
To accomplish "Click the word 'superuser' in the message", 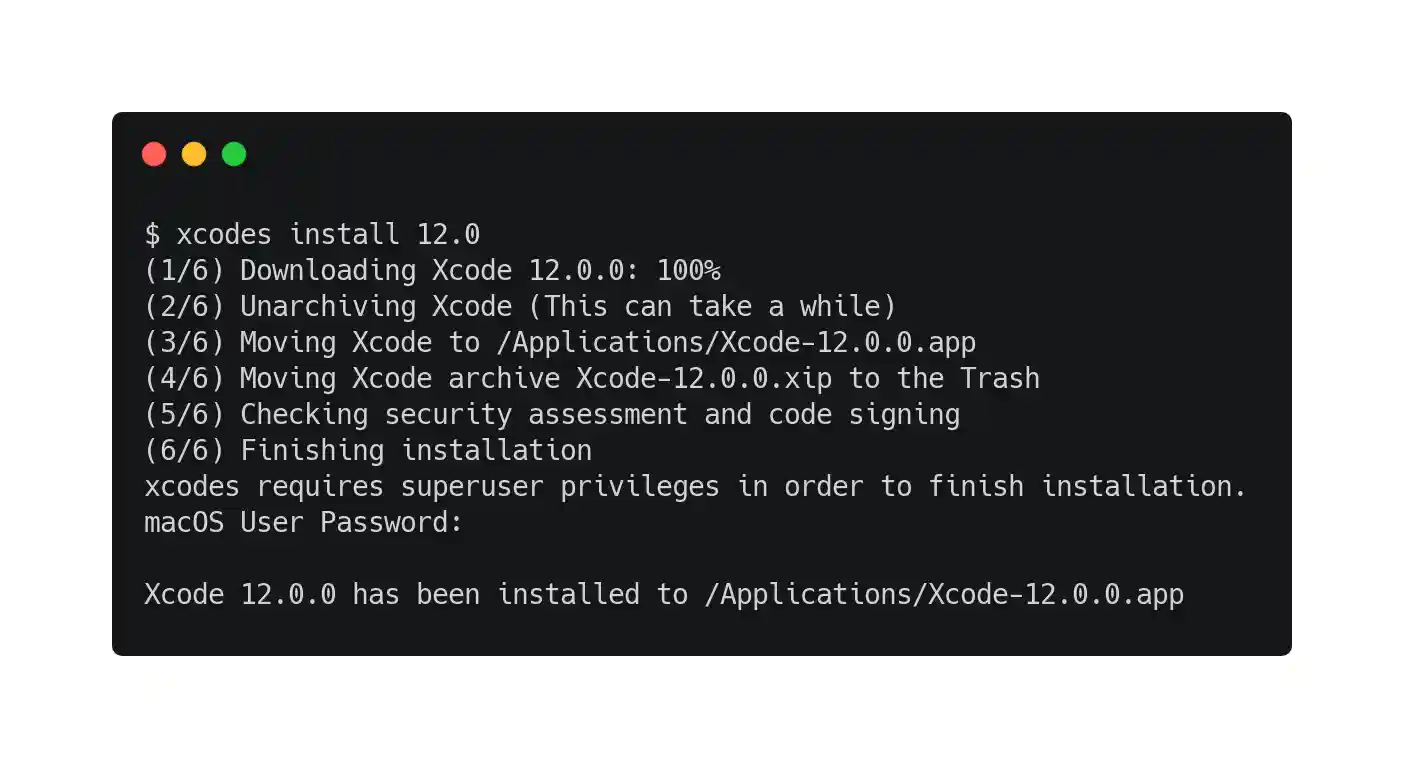I will [472, 487].
